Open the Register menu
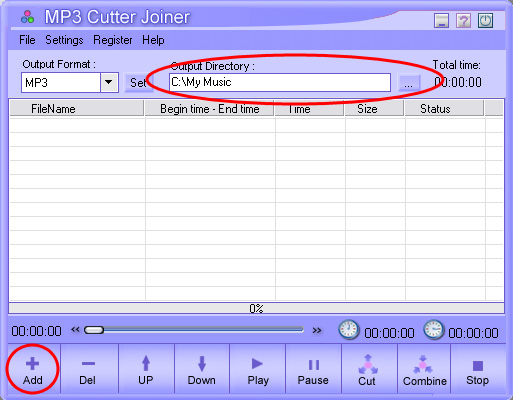 (x=113, y=40)
